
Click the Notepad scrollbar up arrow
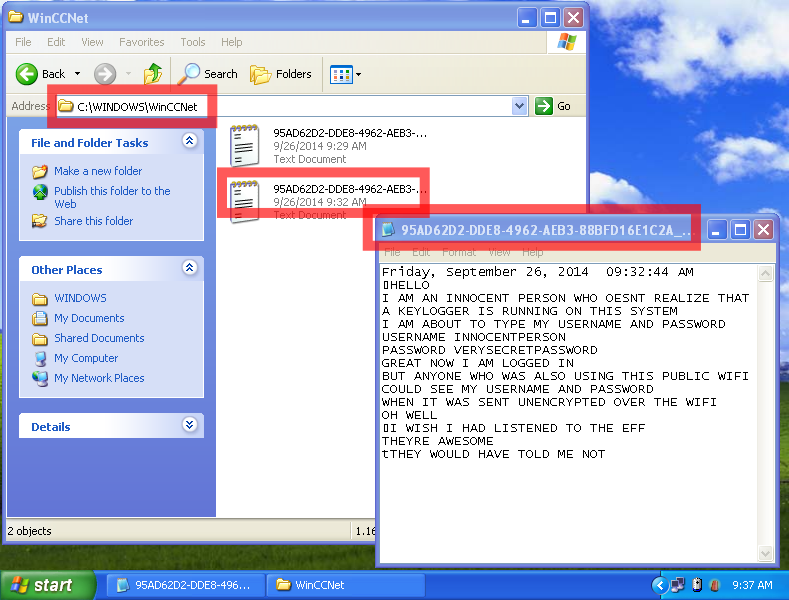pyautogui.click(x=765, y=273)
